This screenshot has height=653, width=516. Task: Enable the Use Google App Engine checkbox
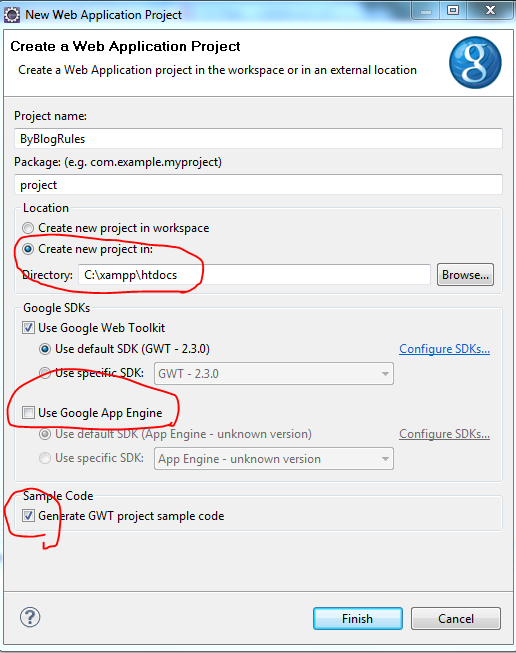point(28,413)
